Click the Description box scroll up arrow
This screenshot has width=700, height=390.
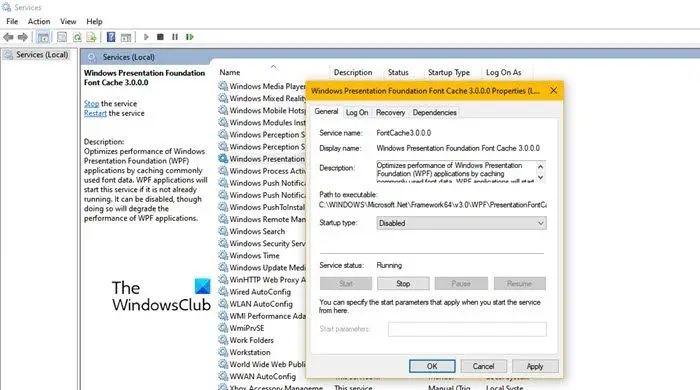540,166
